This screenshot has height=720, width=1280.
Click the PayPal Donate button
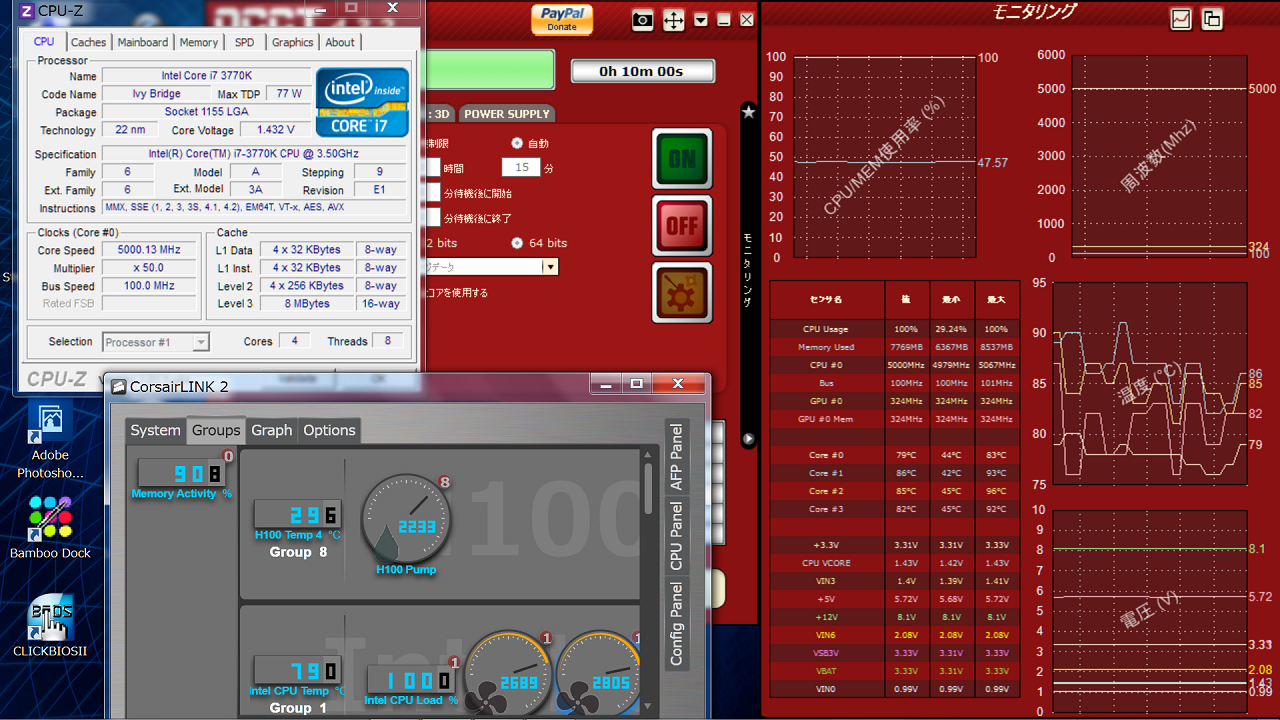[562, 19]
